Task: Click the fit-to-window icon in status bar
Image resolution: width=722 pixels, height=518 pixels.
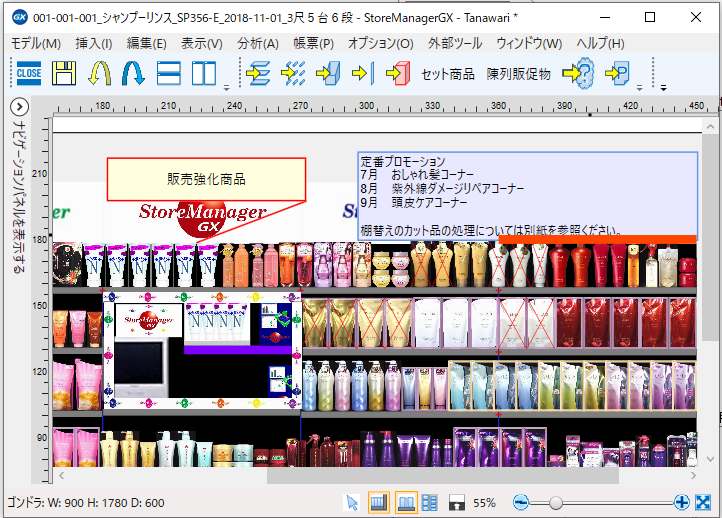Action: coord(703,502)
